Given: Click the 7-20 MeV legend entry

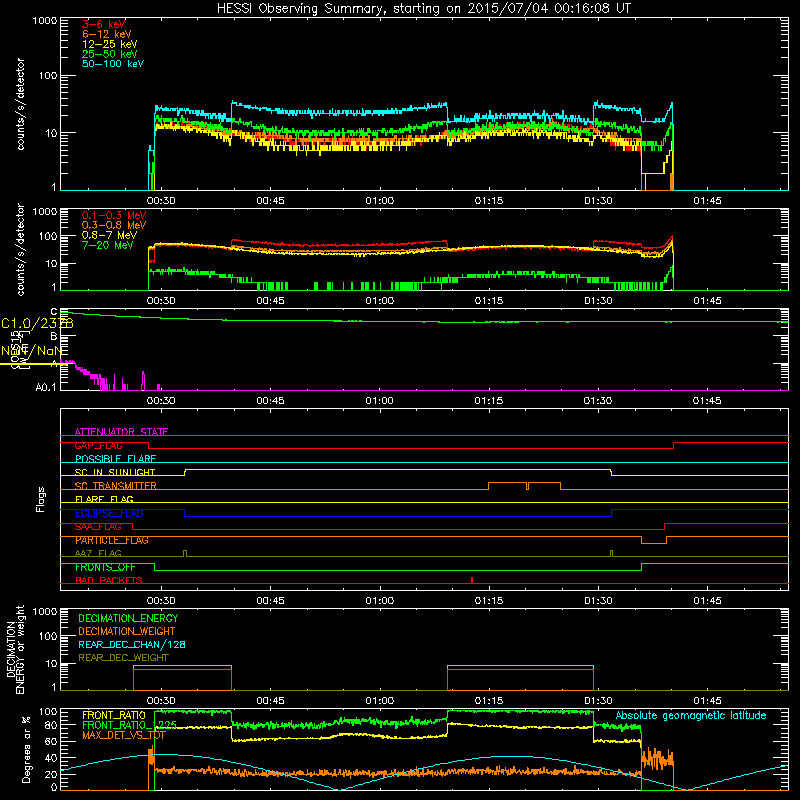Looking at the screenshot, I should [x=108, y=245].
